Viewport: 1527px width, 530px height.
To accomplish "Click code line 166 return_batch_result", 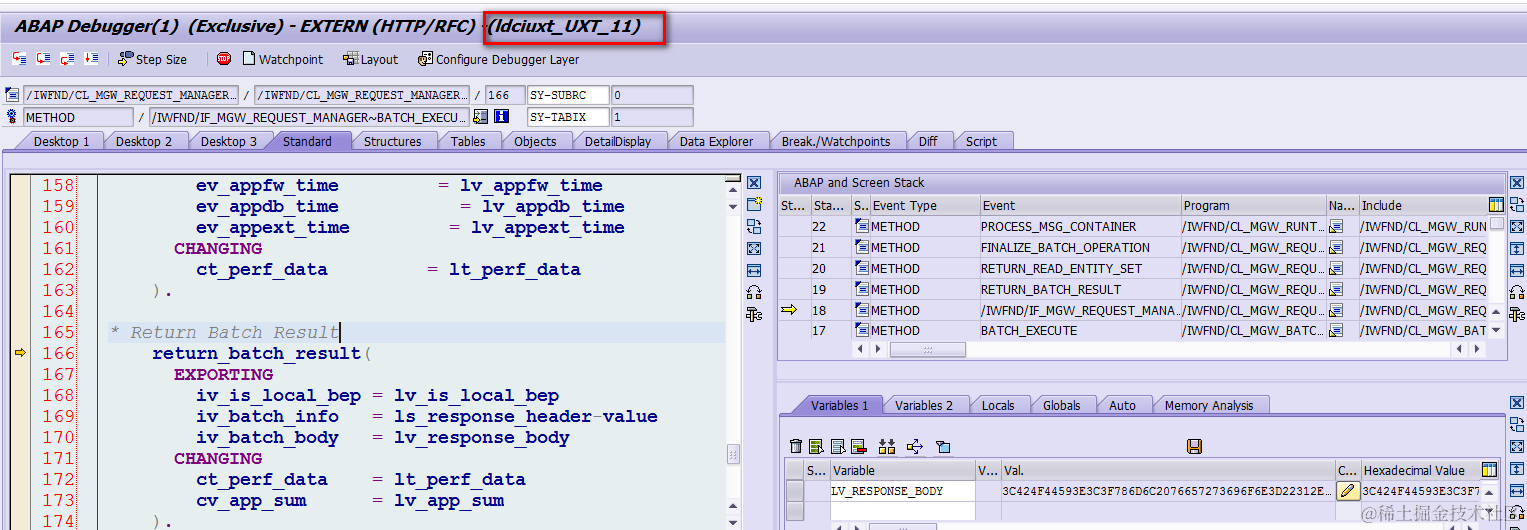I will click(261, 353).
